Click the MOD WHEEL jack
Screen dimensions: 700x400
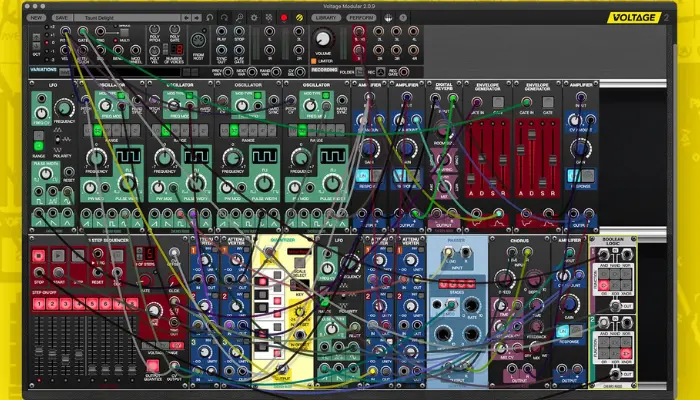(136, 50)
